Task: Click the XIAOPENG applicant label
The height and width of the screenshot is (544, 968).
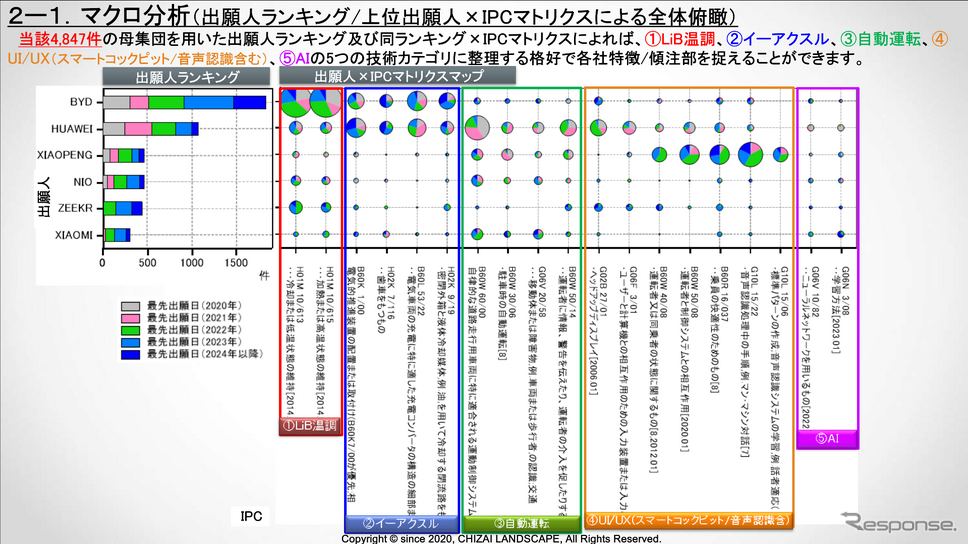Action: (65, 155)
